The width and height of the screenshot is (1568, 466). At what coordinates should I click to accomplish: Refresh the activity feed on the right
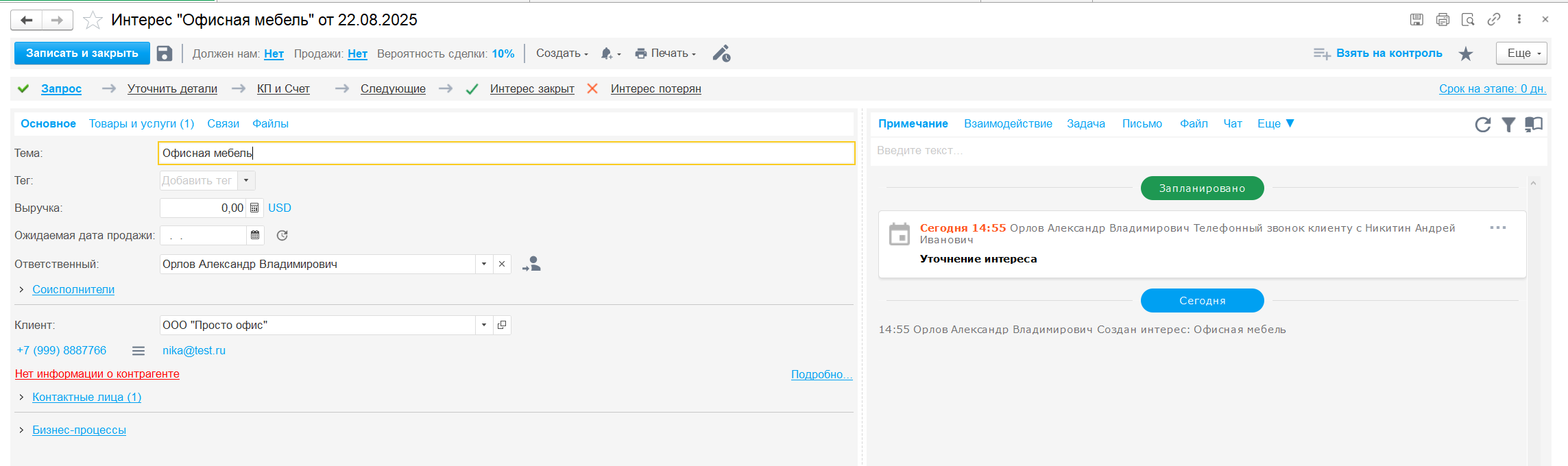point(1482,124)
